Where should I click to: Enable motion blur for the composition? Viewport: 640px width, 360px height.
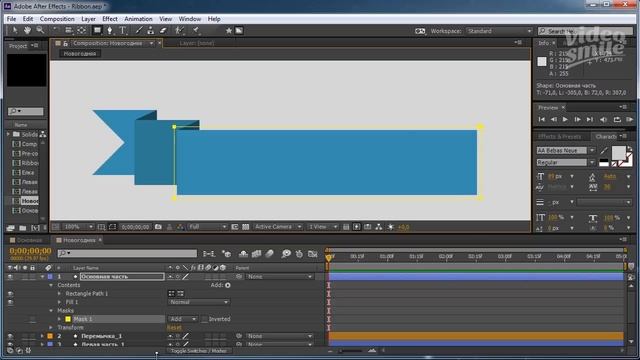269,254
